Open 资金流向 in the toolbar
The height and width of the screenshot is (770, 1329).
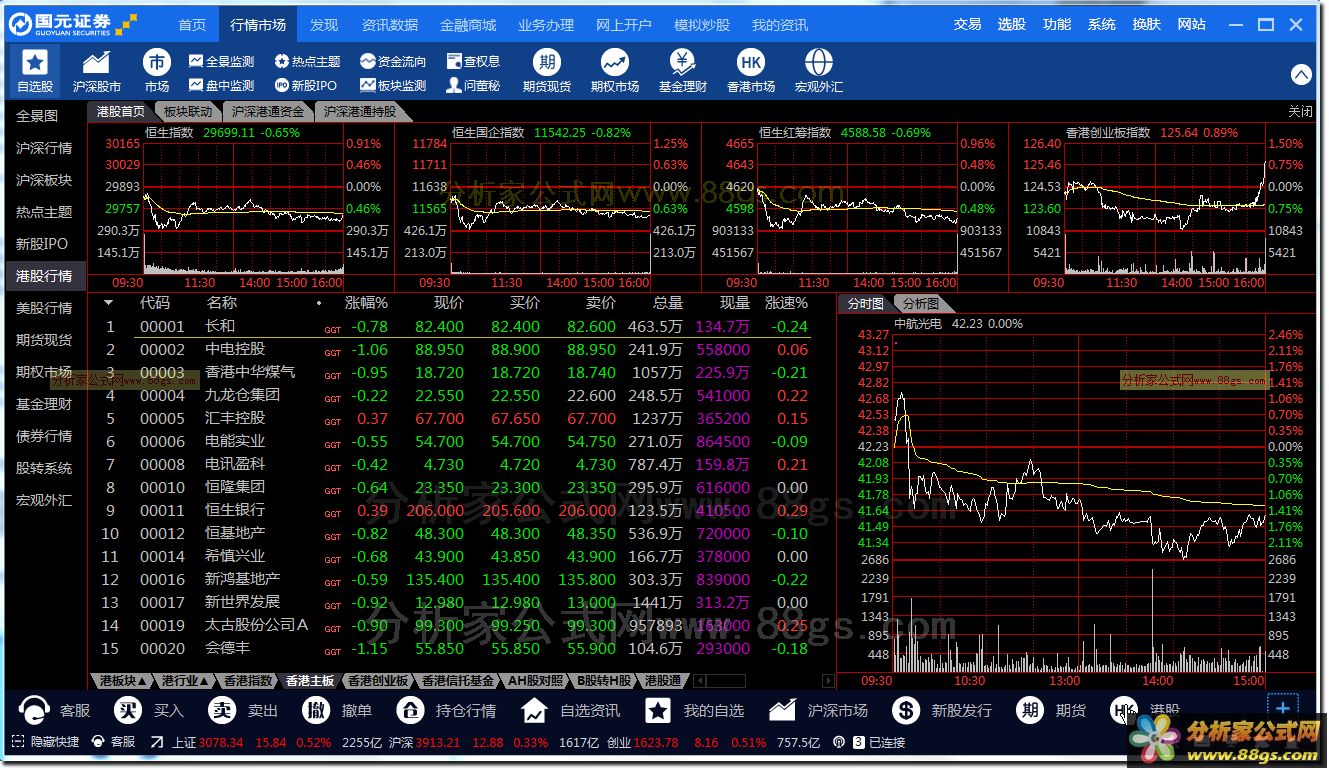(x=392, y=62)
